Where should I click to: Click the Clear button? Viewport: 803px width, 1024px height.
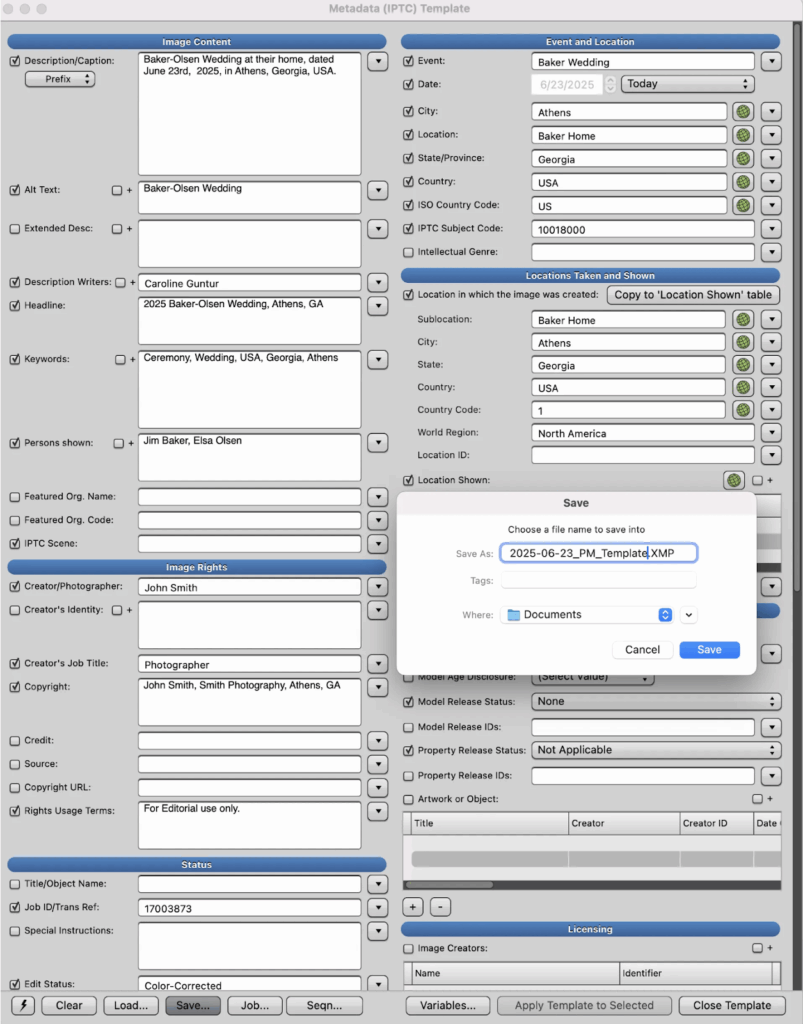click(x=69, y=1005)
